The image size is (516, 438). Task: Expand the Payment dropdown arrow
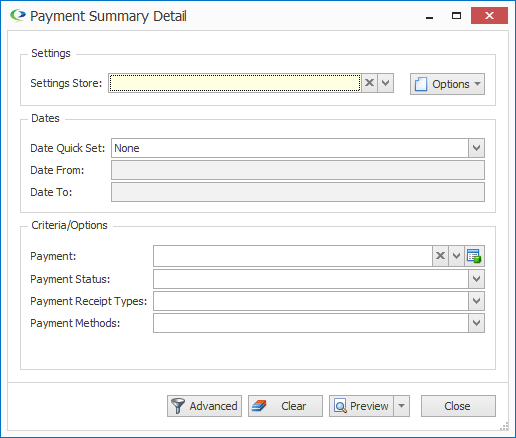456,256
